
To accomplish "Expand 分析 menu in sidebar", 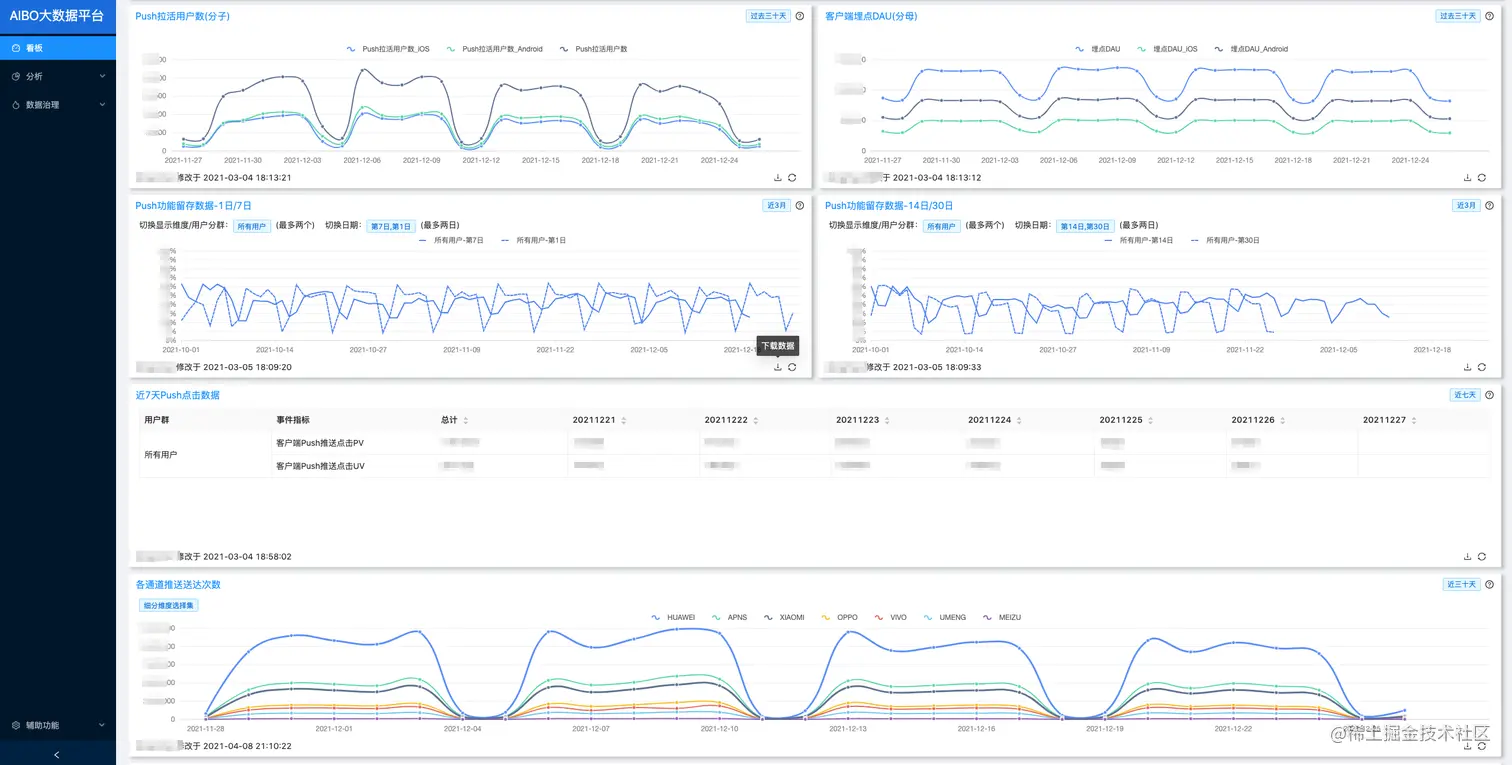I will coord(57,76).
